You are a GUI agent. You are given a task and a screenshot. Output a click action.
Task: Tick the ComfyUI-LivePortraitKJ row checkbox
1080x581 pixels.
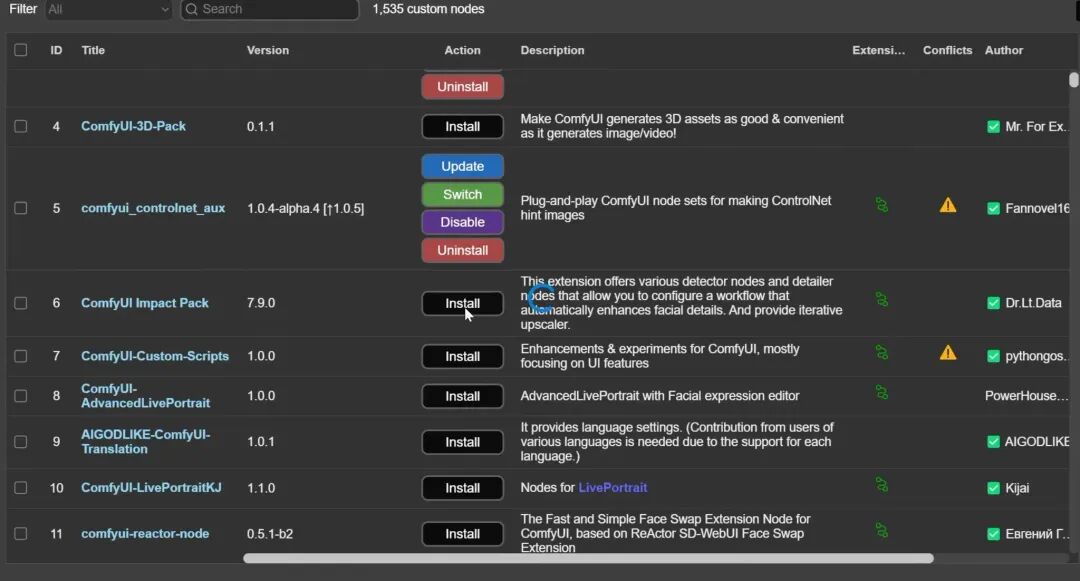tap(21, 487)
